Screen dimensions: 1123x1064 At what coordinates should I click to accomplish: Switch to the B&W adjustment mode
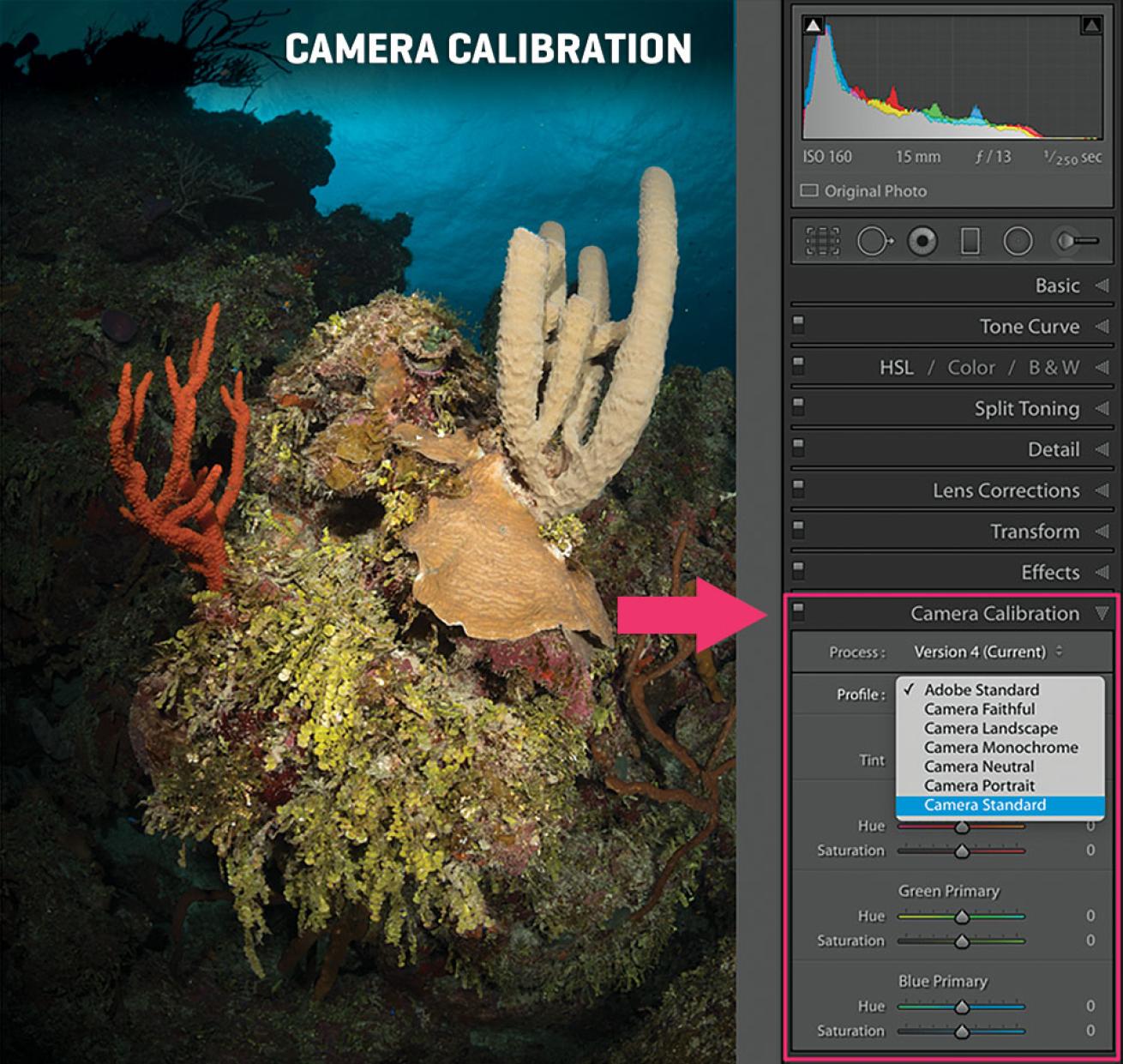(1054, 367)
